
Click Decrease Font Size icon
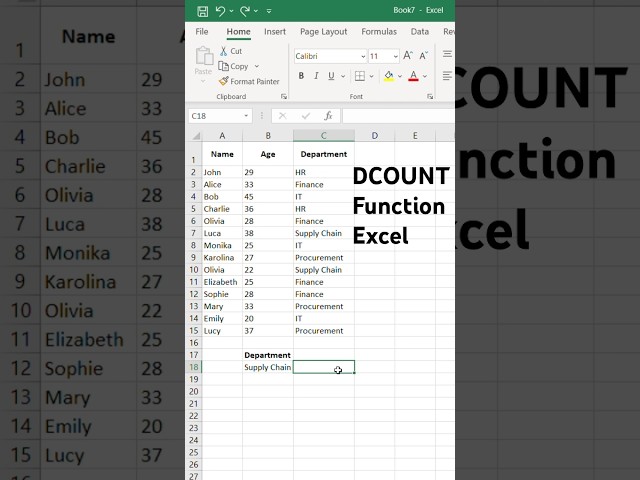click(x=424, y=56)
